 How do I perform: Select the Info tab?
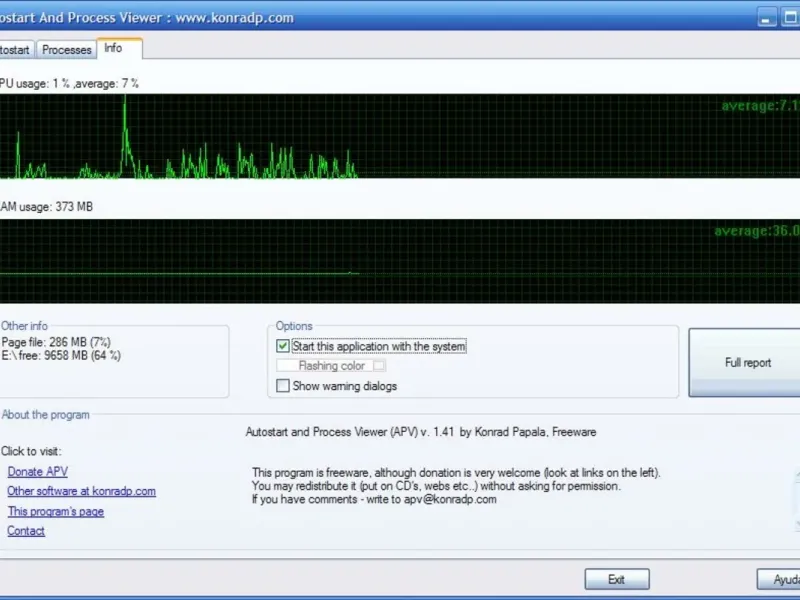pos(119,48)
